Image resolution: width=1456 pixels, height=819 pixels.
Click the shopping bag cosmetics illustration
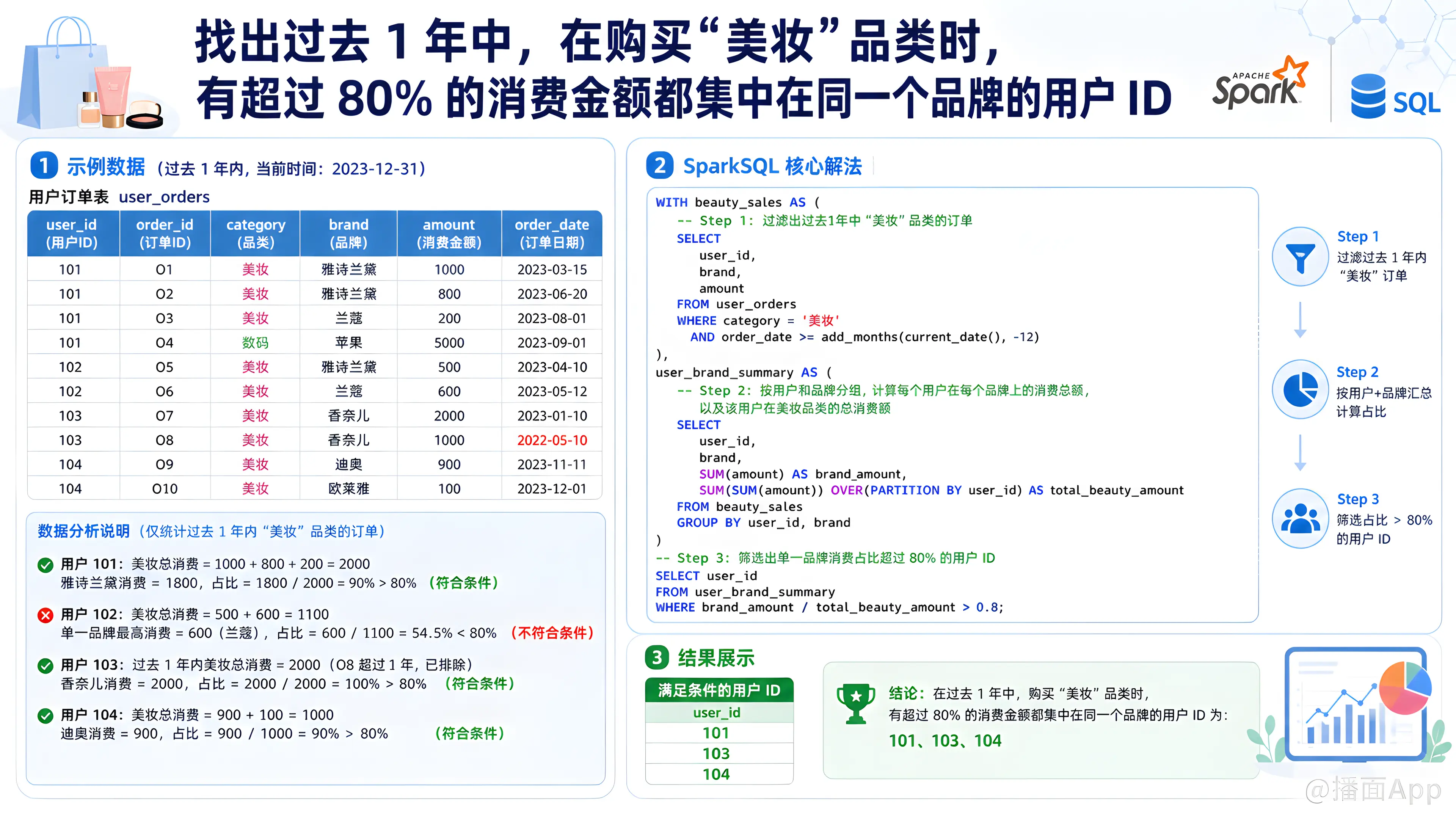(91, 74)
